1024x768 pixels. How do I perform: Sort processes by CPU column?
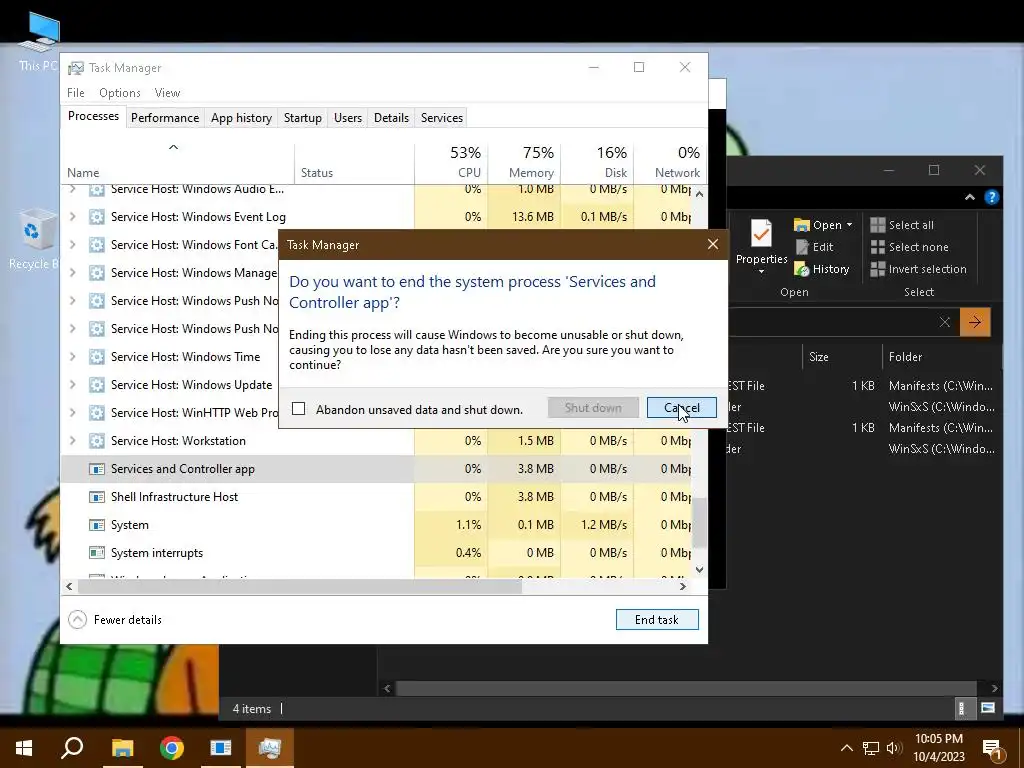pyautogui.click(x=451, y=162)
